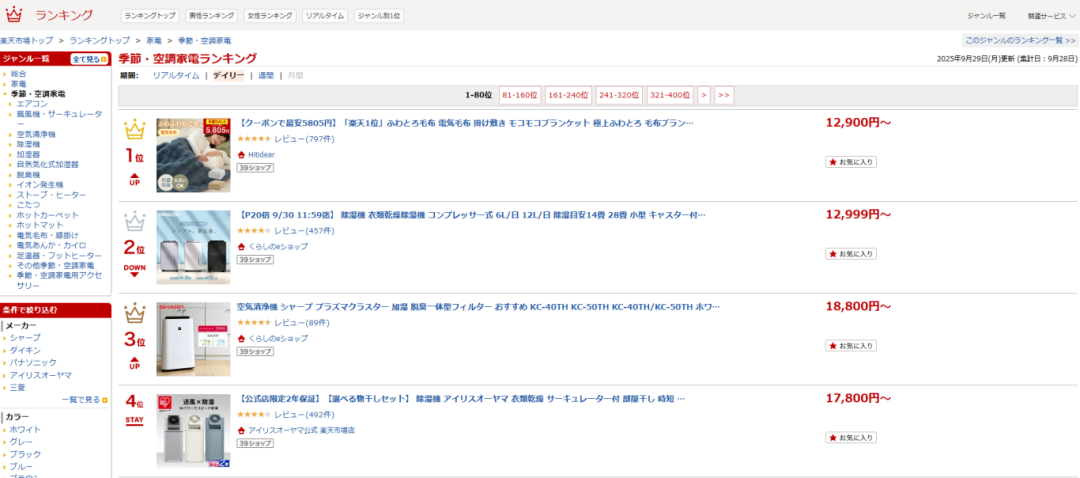This screenshot has width=1080, height=478.
Task: Favorite the Sharp air purifier at rank 3
Action: click(x=851, y=346)
